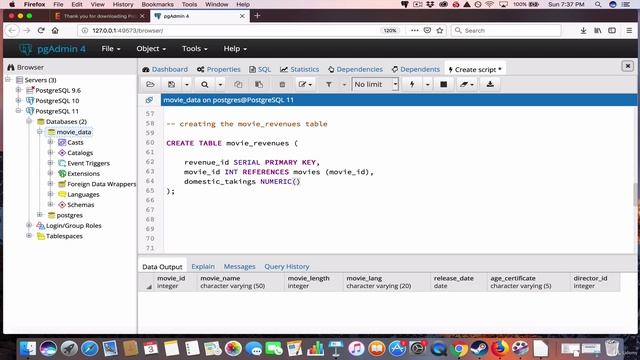Open a new Firefox tab with plus

(x=257, y=16)
